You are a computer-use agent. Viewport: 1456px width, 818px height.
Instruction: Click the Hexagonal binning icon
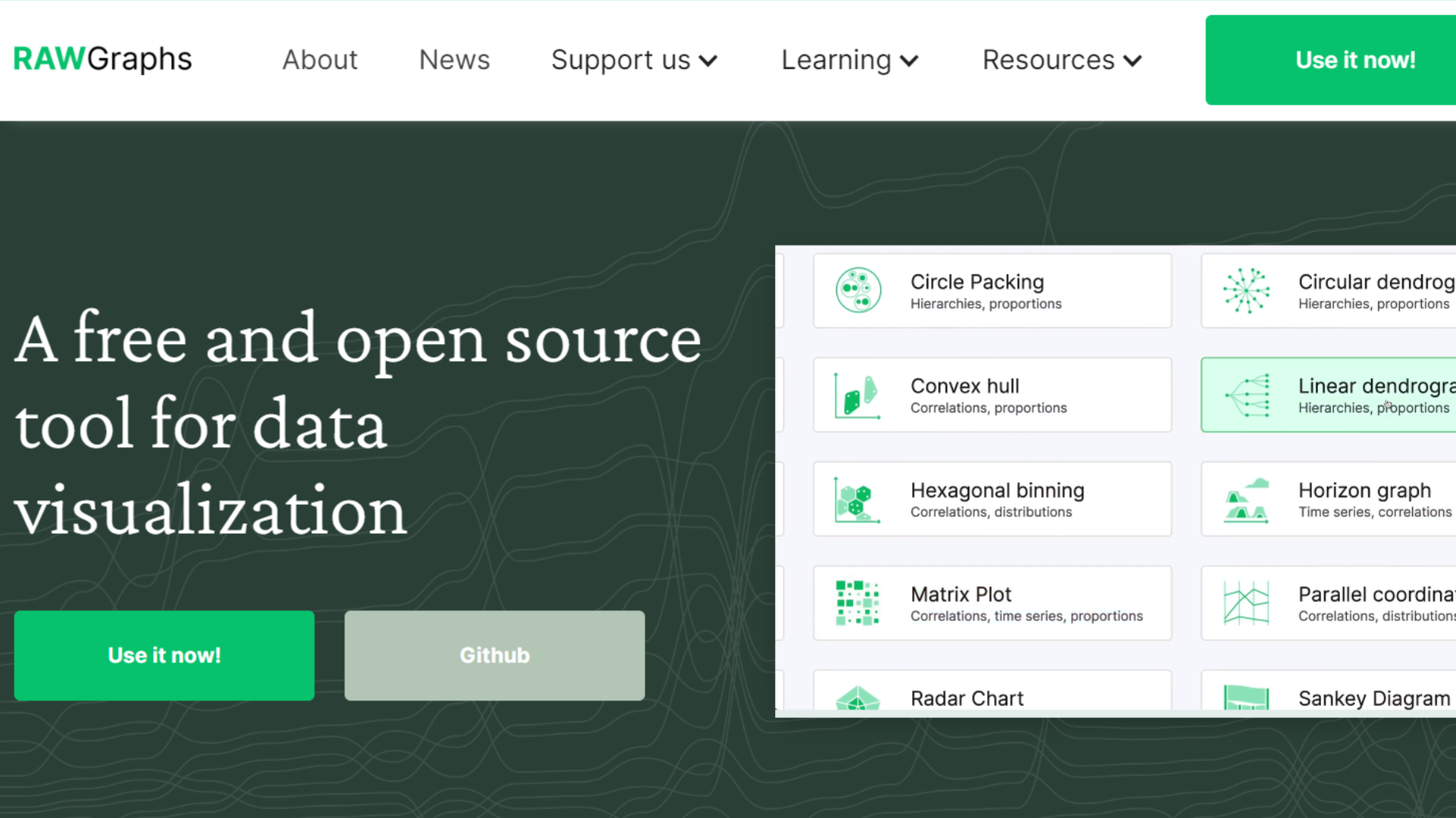(x=858, y=500)
